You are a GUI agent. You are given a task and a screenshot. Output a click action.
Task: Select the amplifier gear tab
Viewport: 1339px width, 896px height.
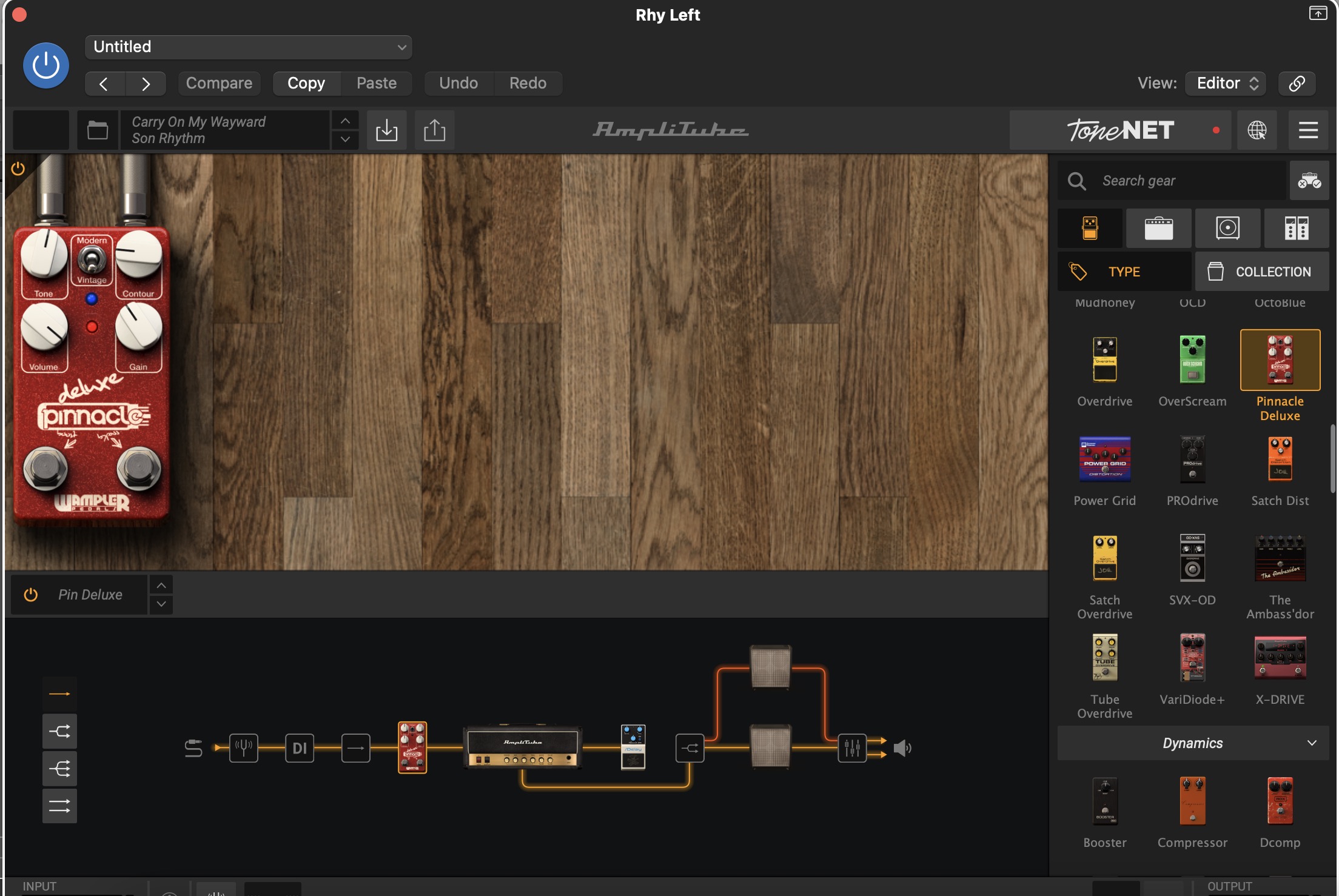click(1158, 228)
